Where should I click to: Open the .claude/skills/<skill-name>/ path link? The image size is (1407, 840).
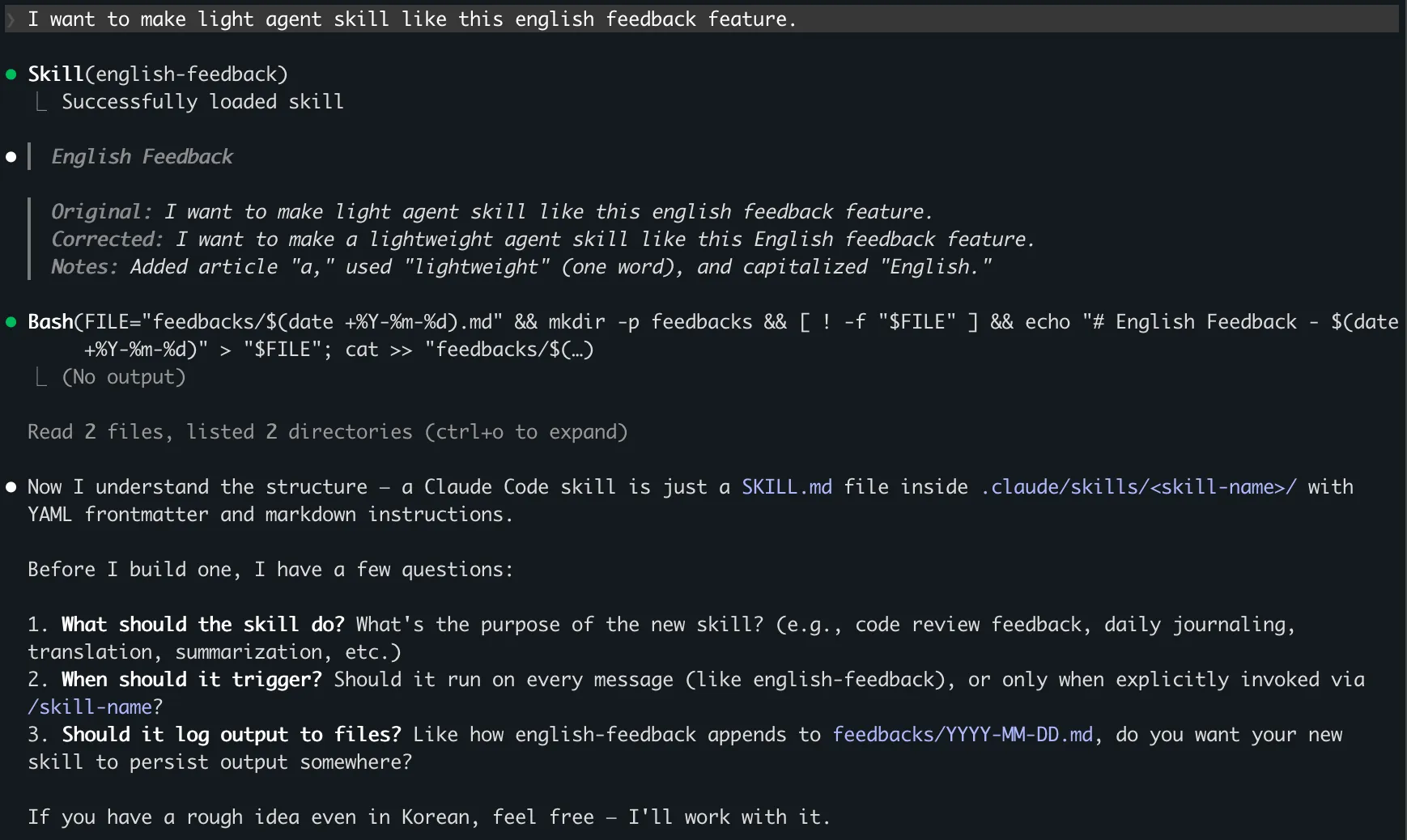1138,487
